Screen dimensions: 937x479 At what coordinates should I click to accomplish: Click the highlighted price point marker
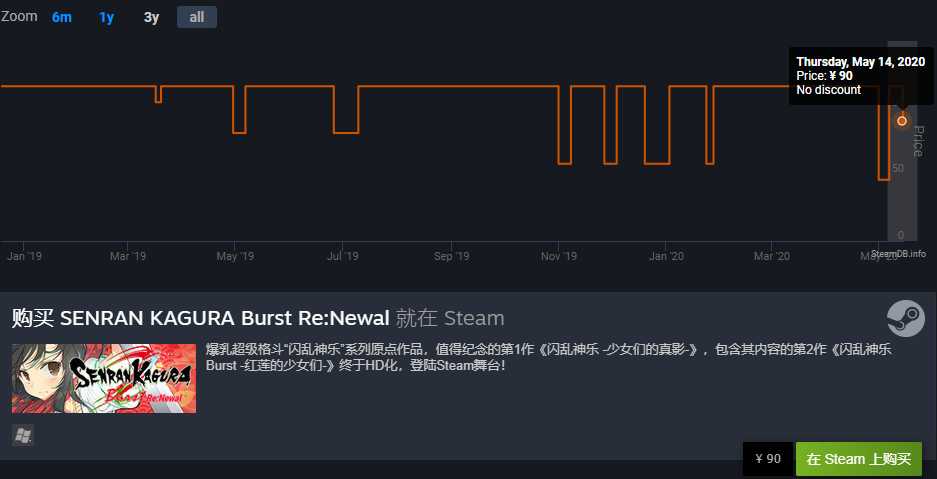(x=902, y=121)
